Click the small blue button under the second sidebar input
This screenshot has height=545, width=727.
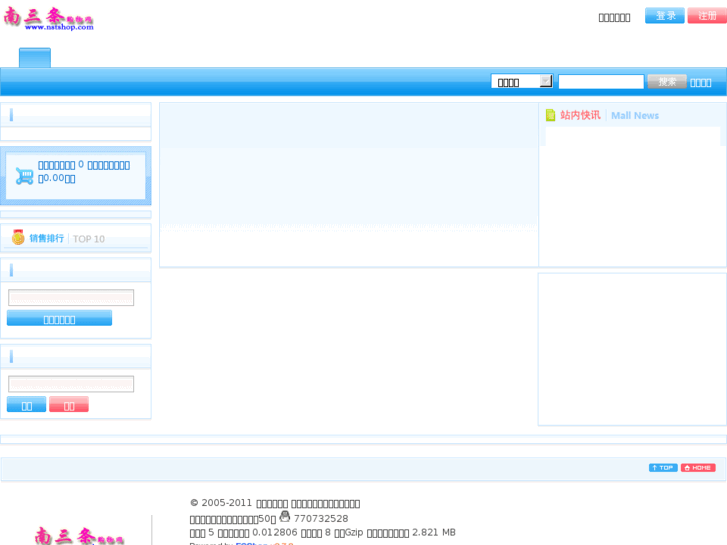[26, 404]
